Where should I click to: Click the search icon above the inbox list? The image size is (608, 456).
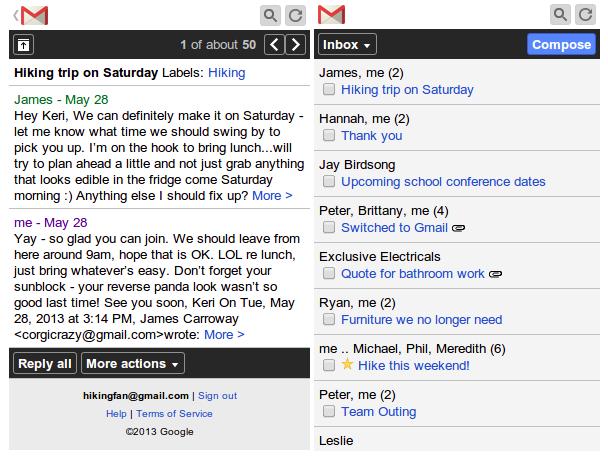560,15
